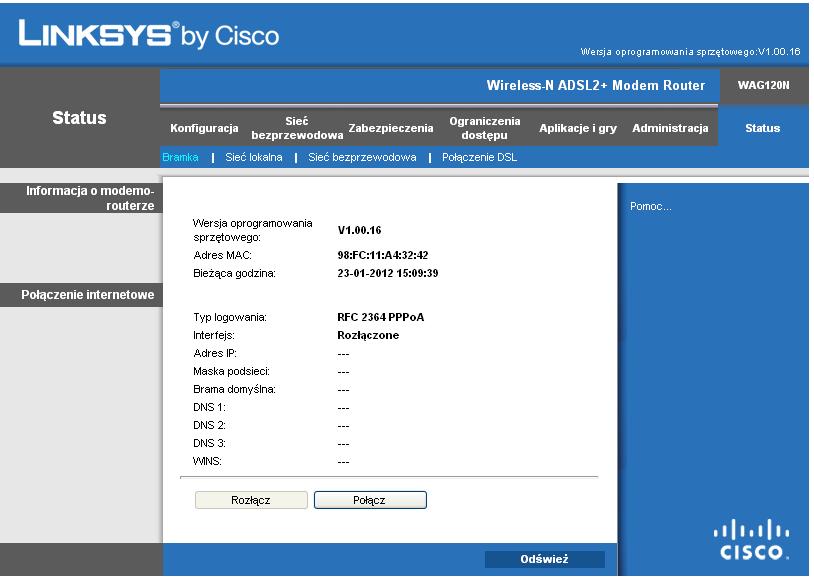Select the Status tab in navigation bar
The image size is (814, 580).
tap(762, 128)
